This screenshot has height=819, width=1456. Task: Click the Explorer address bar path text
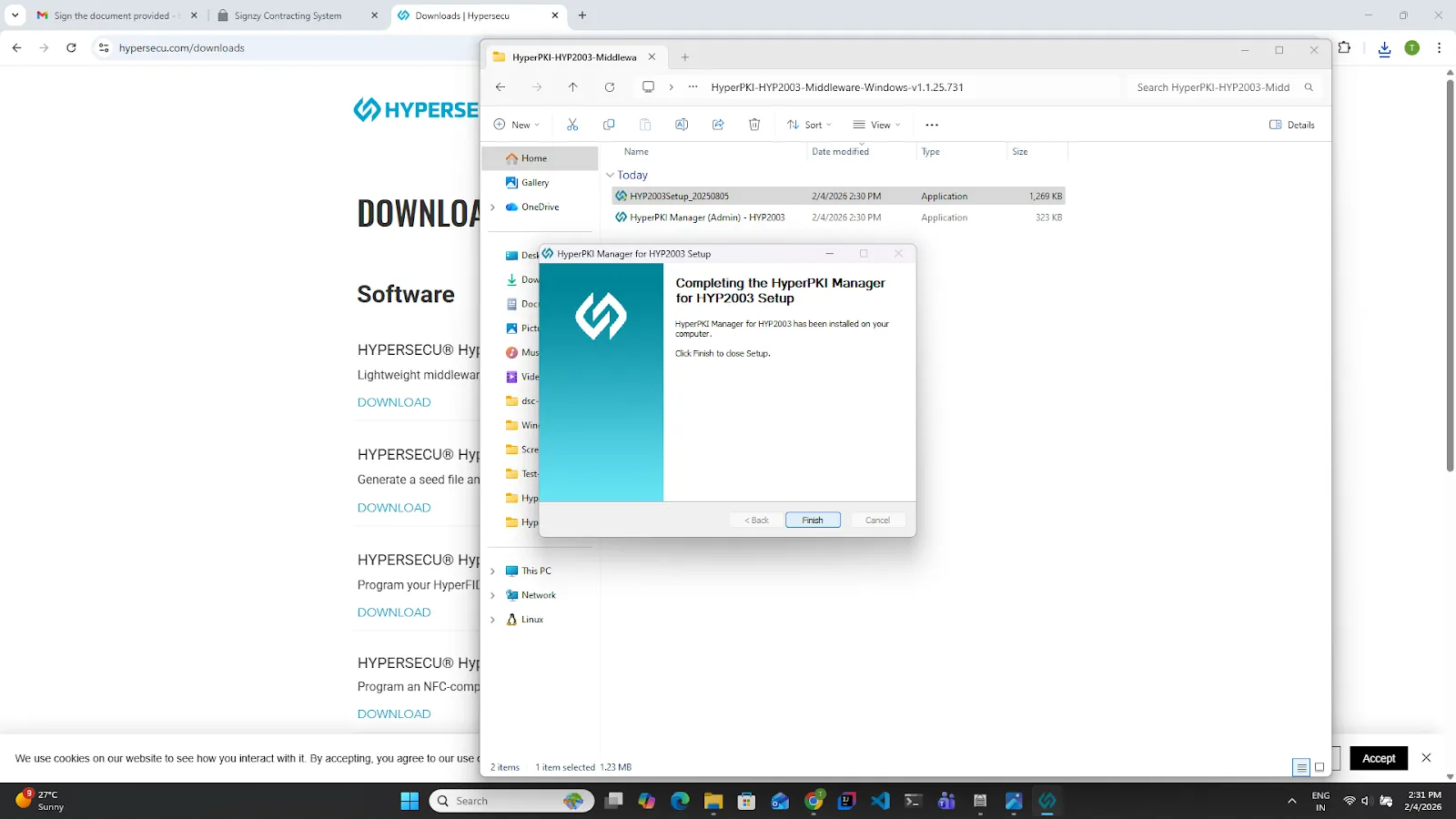pos(837,87)
